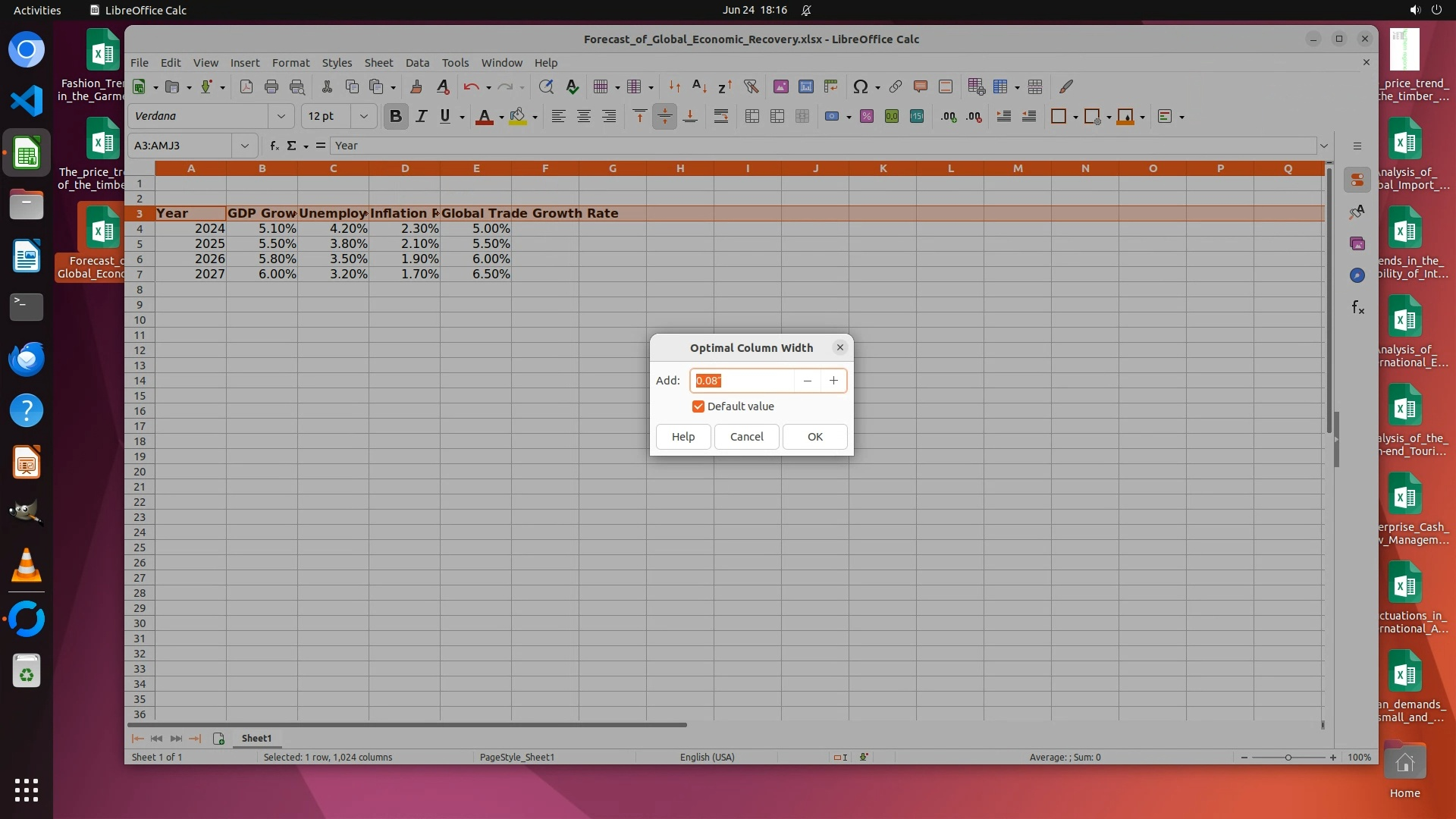Viewport: 1456px width, 819px height.
Task: Expand the Name Box dropdown
Action: (244, 146)
